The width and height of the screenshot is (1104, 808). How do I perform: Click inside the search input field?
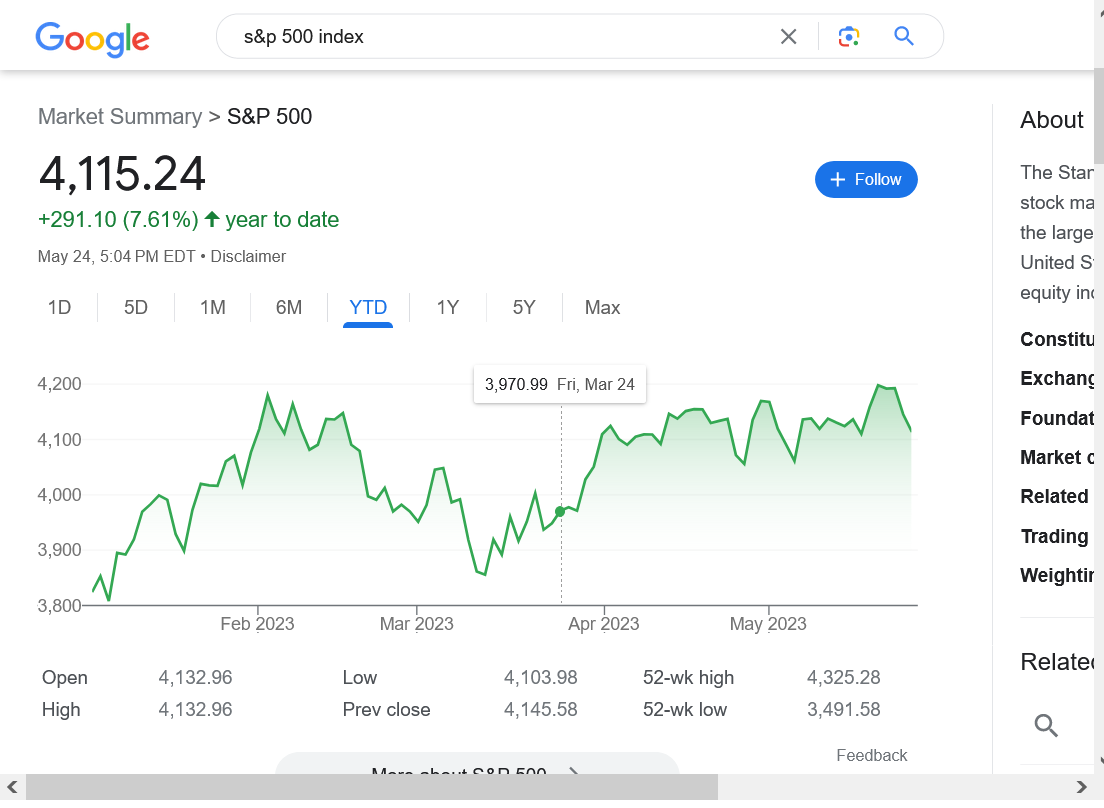coord(500,37)
